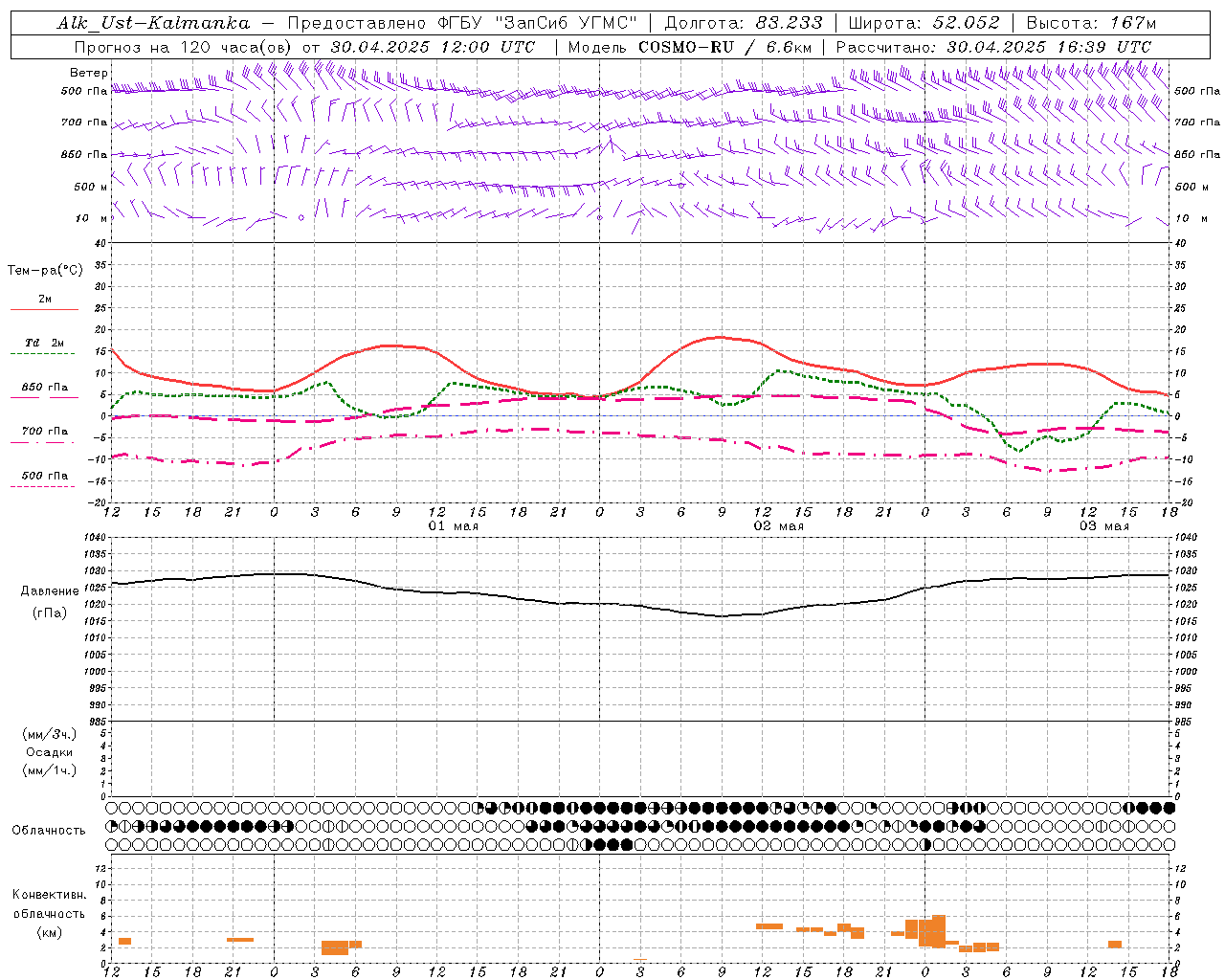Click the elevation value 167м
The width and height of the screenshot is (1225, 980).
click(x=1132, y=23)
